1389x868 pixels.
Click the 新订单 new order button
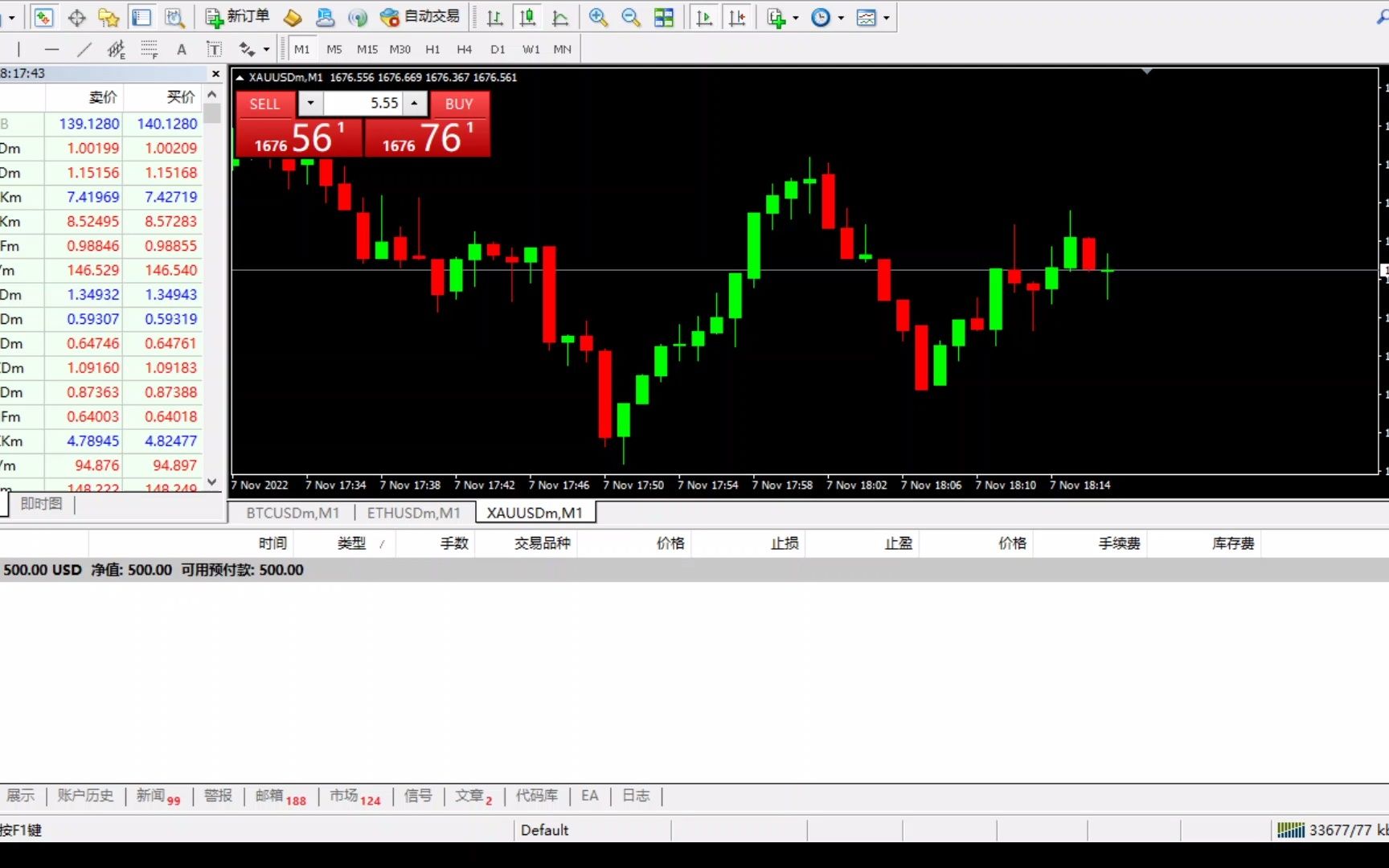pos(237,17)
